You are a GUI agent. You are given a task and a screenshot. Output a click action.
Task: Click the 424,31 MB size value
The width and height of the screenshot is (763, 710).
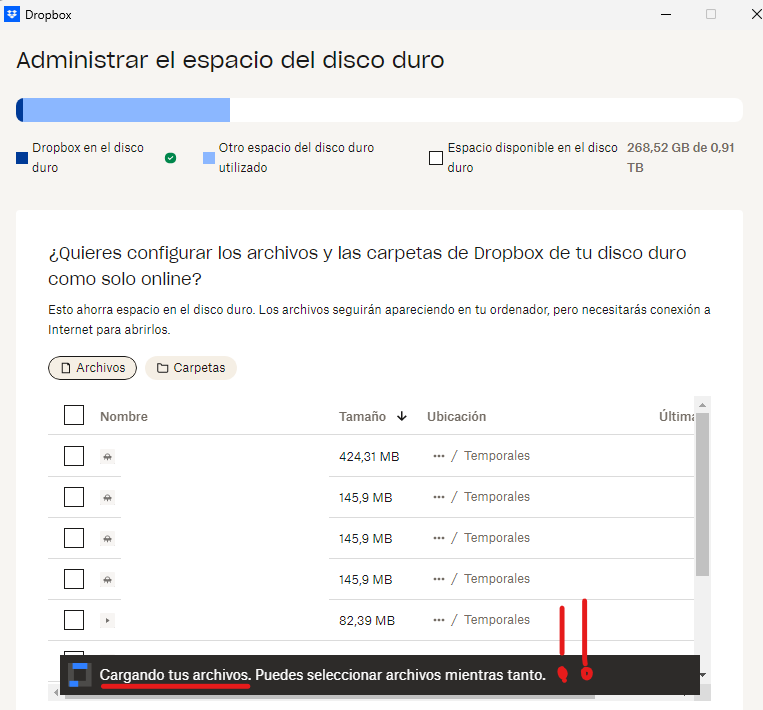point(369,456)
